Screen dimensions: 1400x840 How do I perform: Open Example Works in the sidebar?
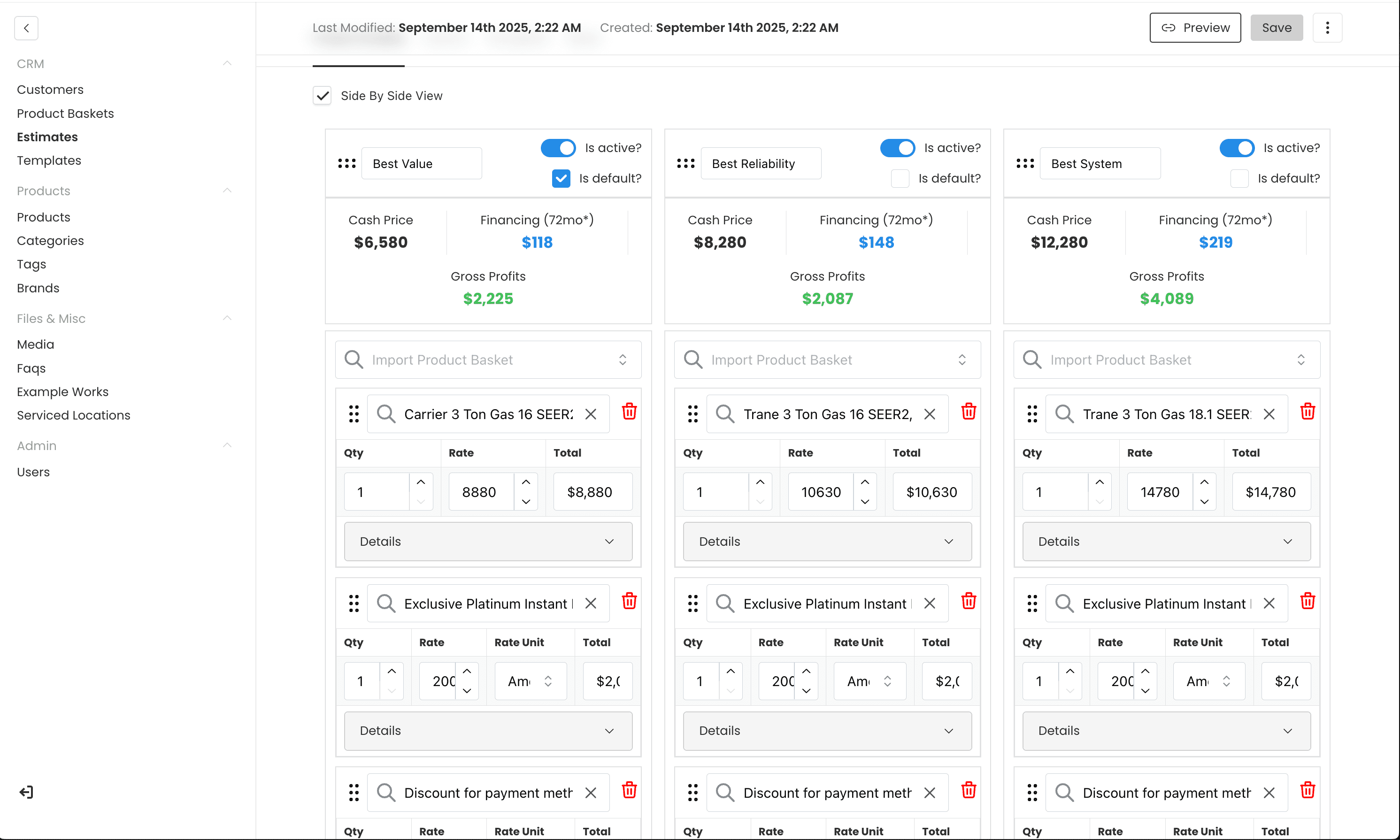tap(62, 392)
